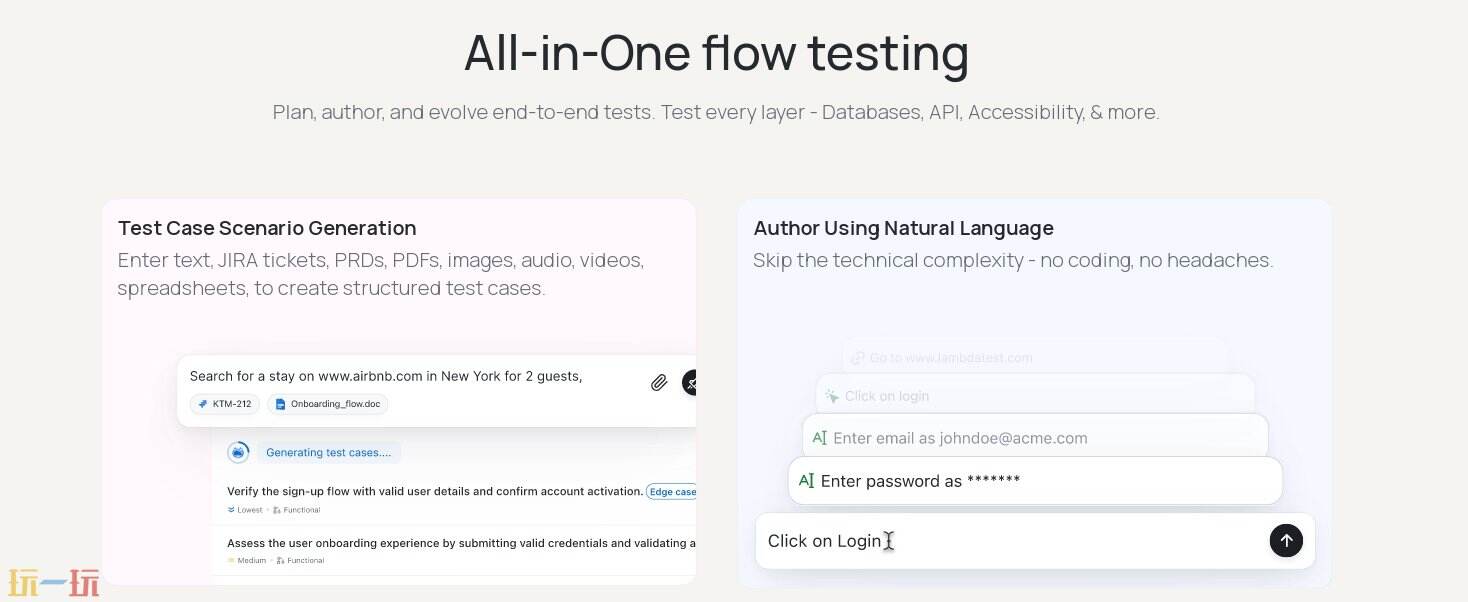Click the link icon beside Go to www.lambdatest.com
Screen dimensions: 1468x602
857,358
